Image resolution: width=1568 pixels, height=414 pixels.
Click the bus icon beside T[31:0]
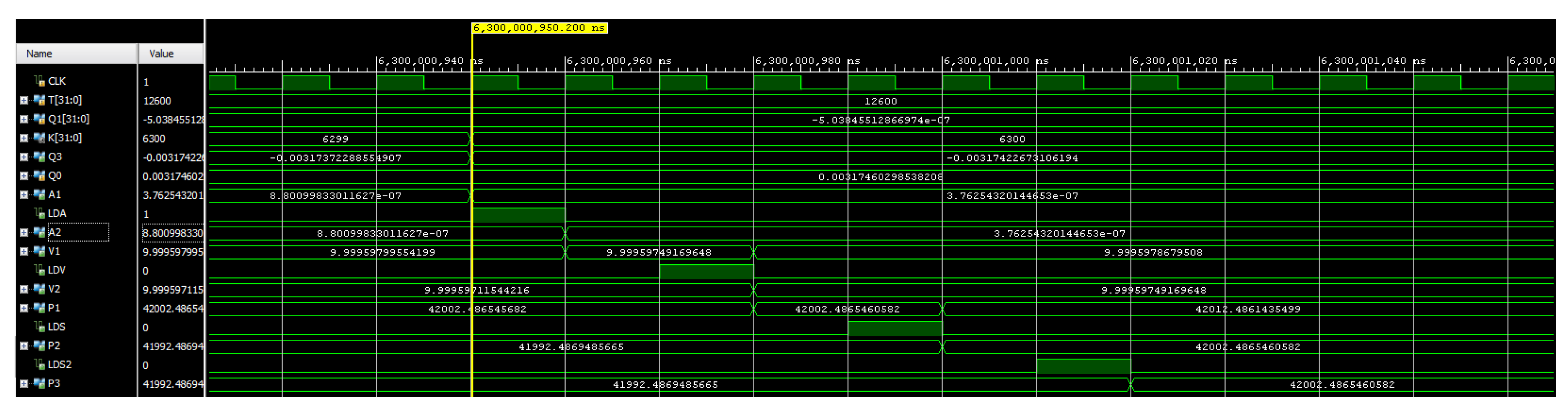pos(39,100)
